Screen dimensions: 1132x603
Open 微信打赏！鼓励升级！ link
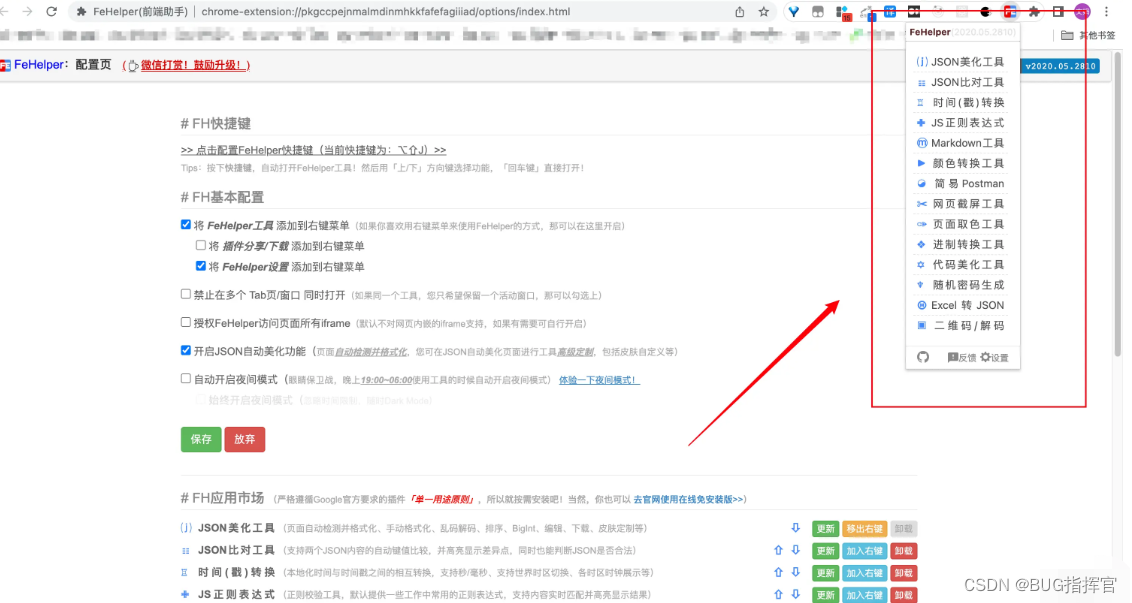(195, 65)
